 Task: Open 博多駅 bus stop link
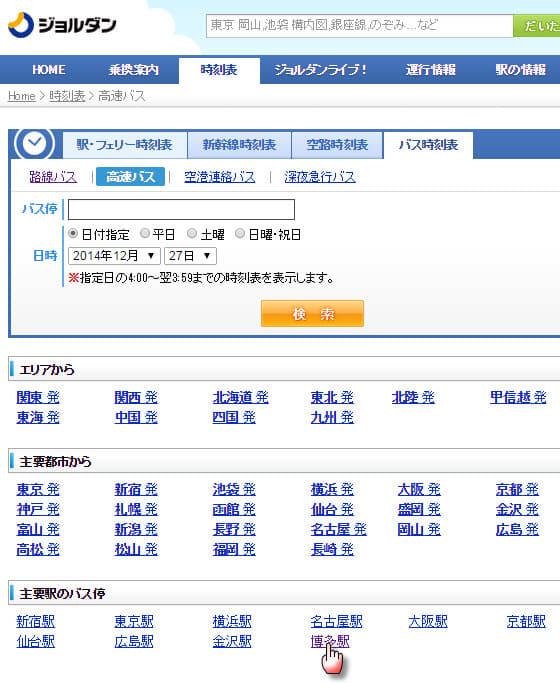click(x=330, y=642)
